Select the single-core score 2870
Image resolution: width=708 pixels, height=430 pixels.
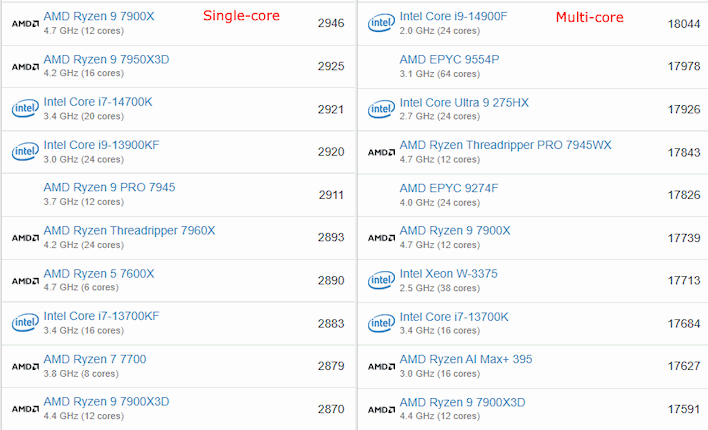(331, 409)
